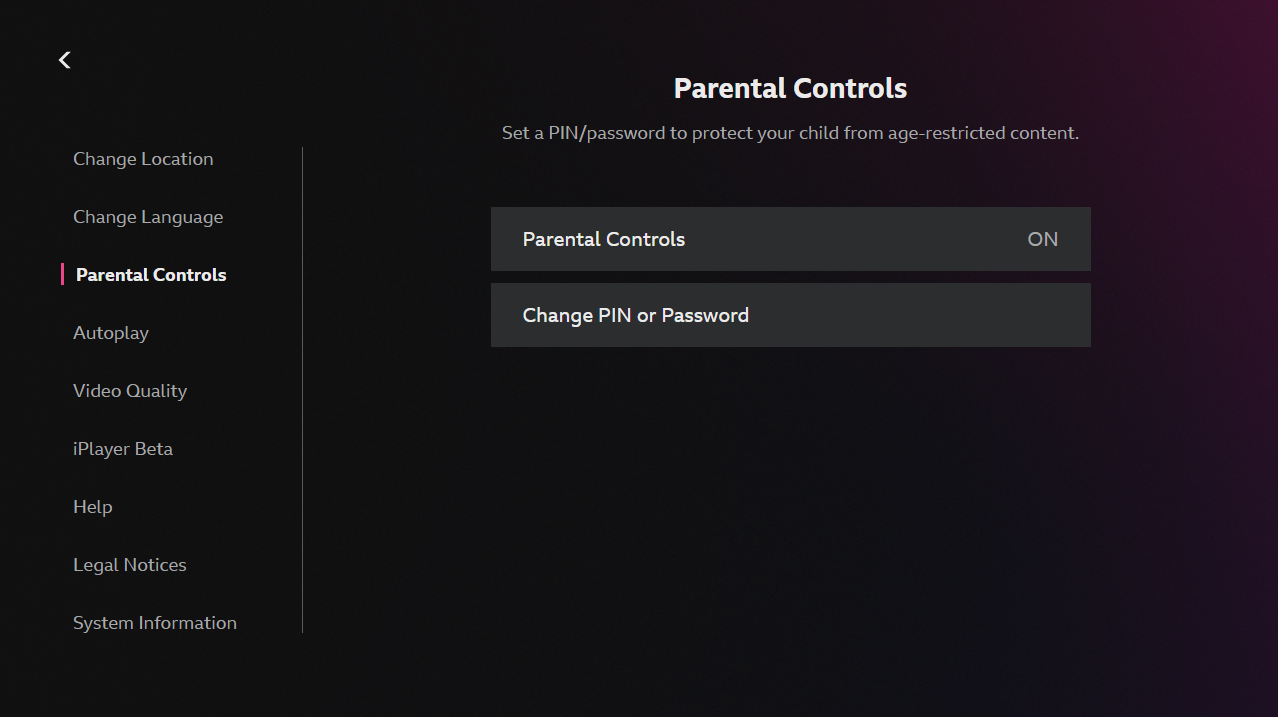Open the Parental Controls settings section
This screenshot has width=1278, height=717.
[149, 274]
